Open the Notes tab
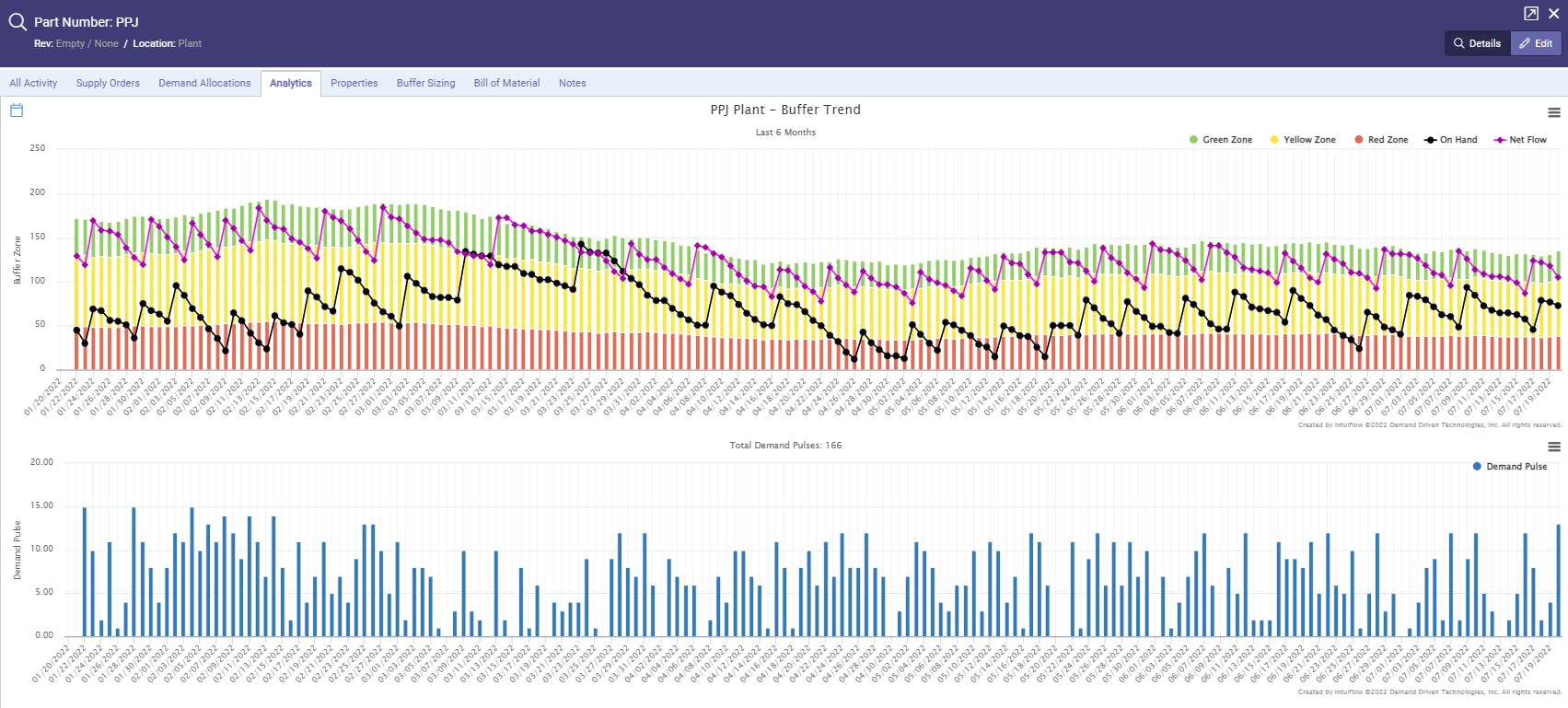 [572, 83]
